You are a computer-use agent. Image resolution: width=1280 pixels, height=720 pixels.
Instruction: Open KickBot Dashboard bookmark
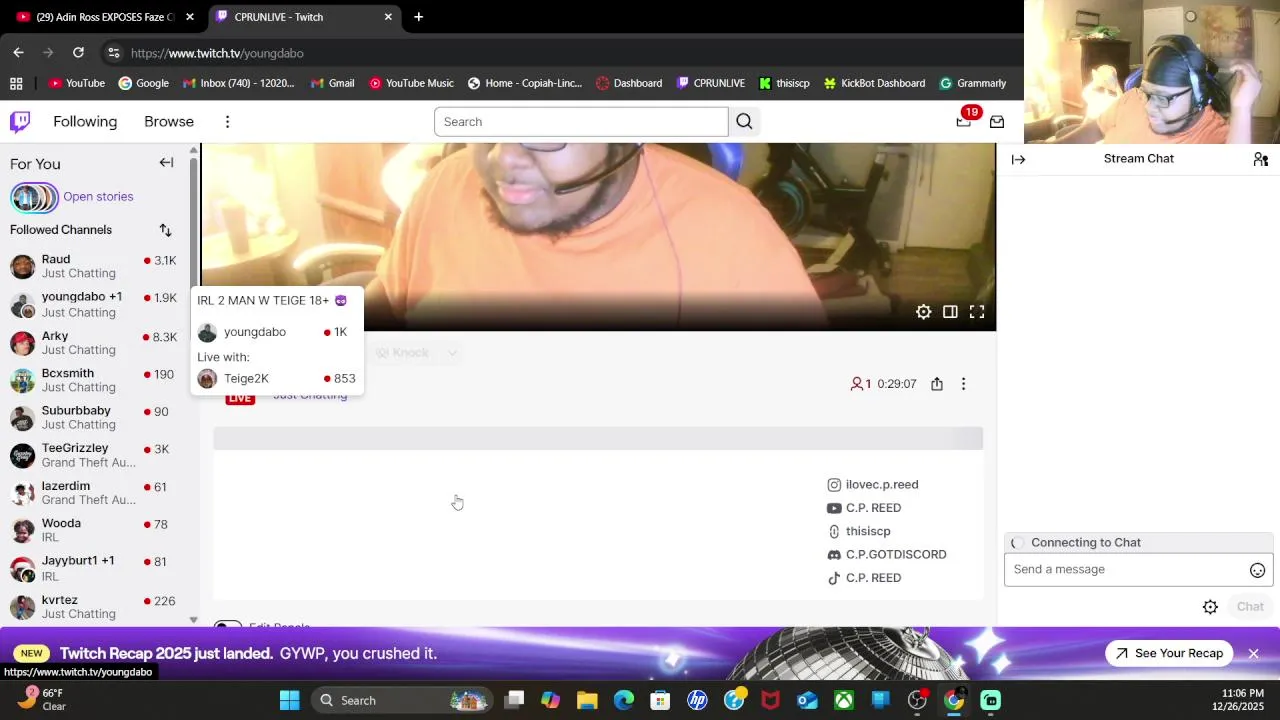874,83
